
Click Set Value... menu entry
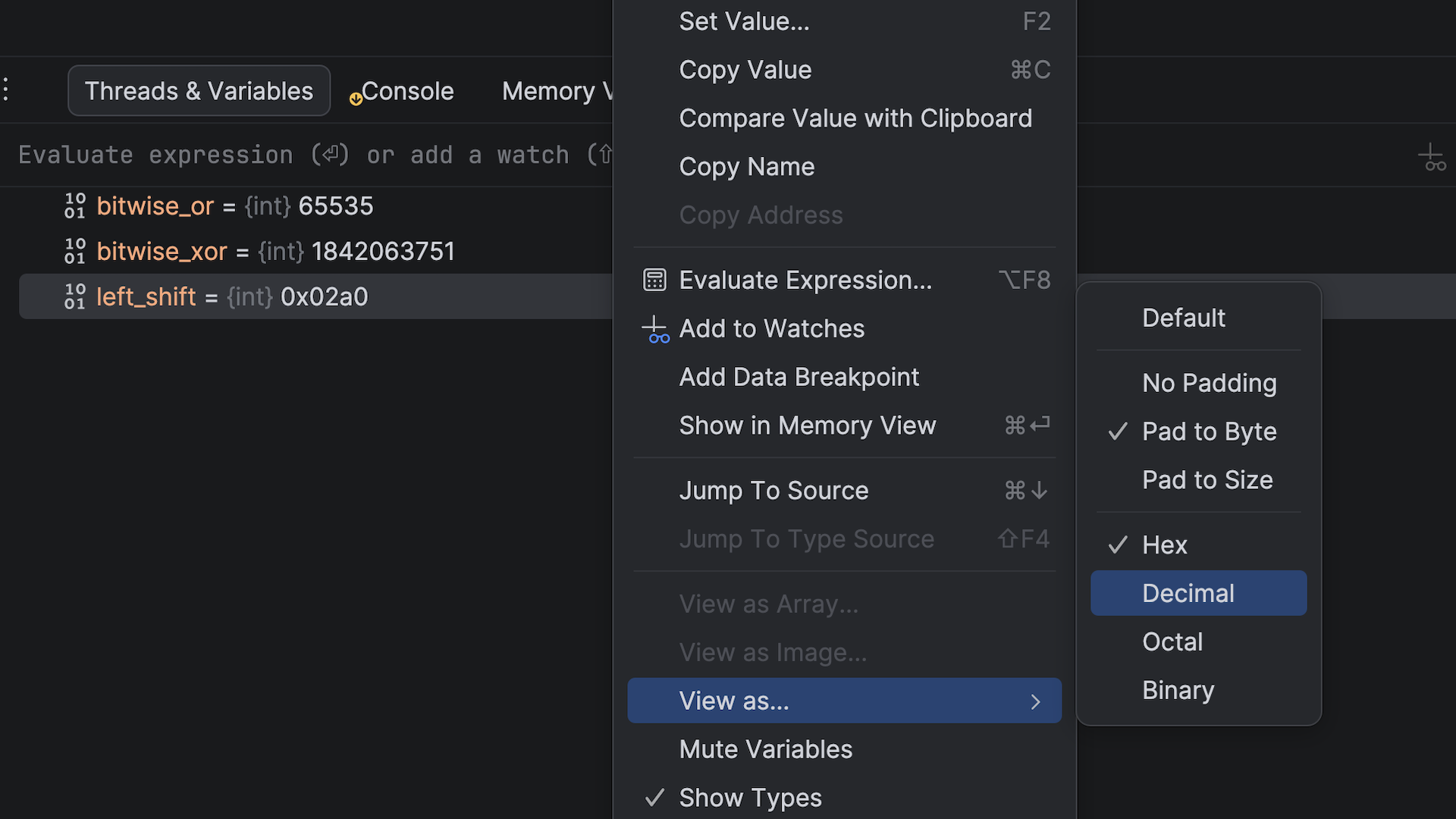[x=743, y=21]
